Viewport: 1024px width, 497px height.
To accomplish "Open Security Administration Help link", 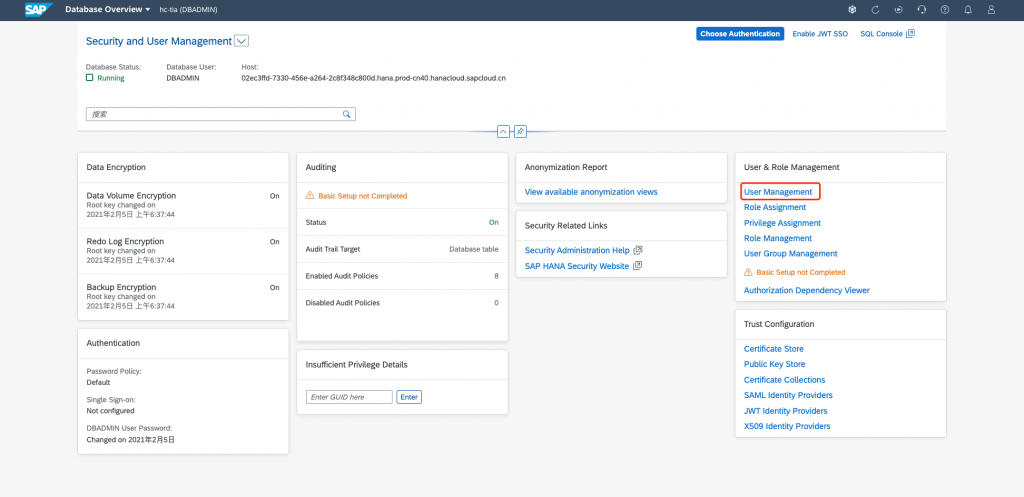I will [577, 250].
